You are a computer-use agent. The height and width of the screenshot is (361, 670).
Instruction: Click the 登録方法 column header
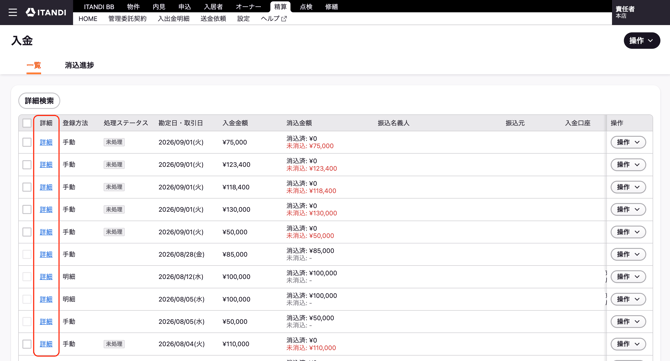(75, 123)
